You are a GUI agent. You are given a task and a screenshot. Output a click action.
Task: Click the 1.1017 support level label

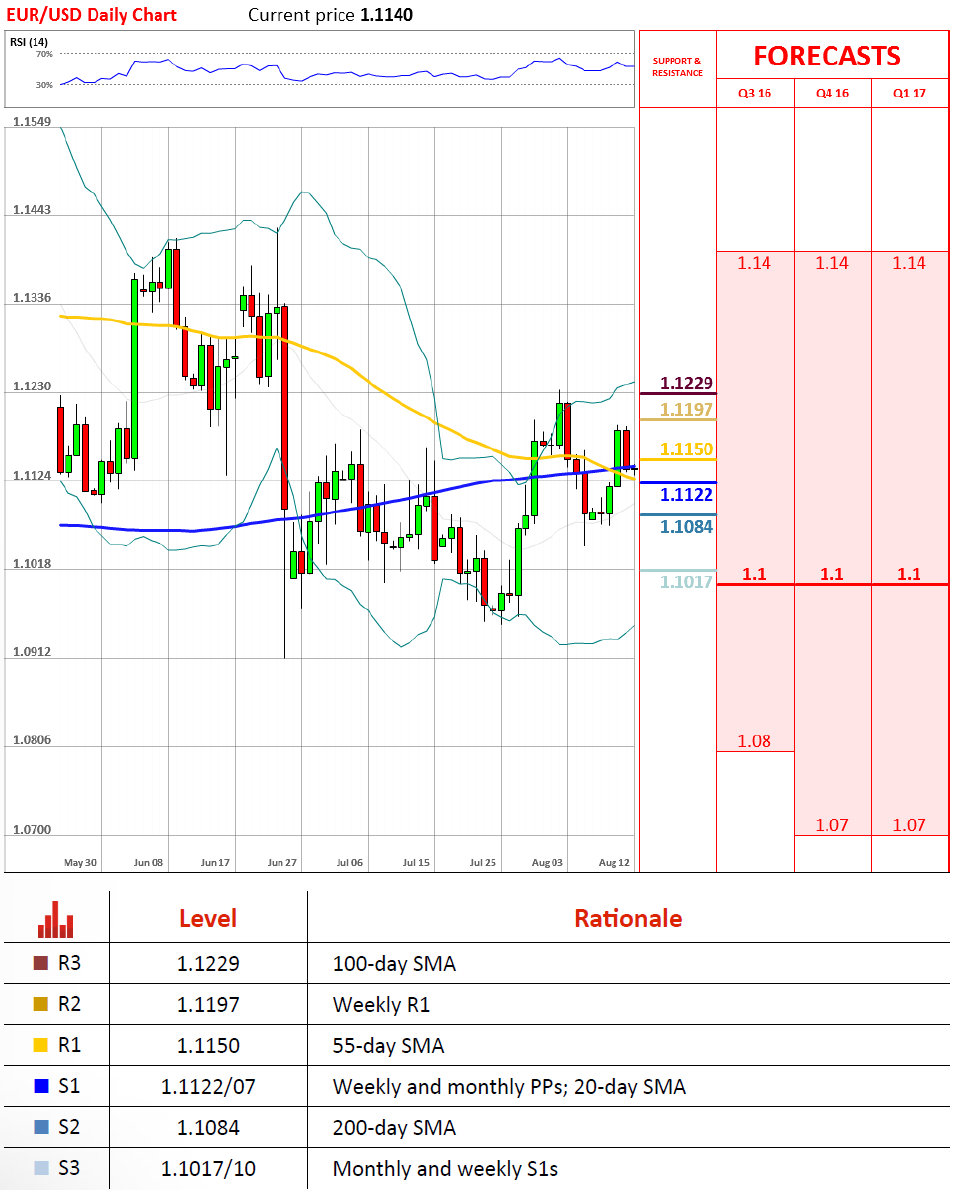[687, 582]
